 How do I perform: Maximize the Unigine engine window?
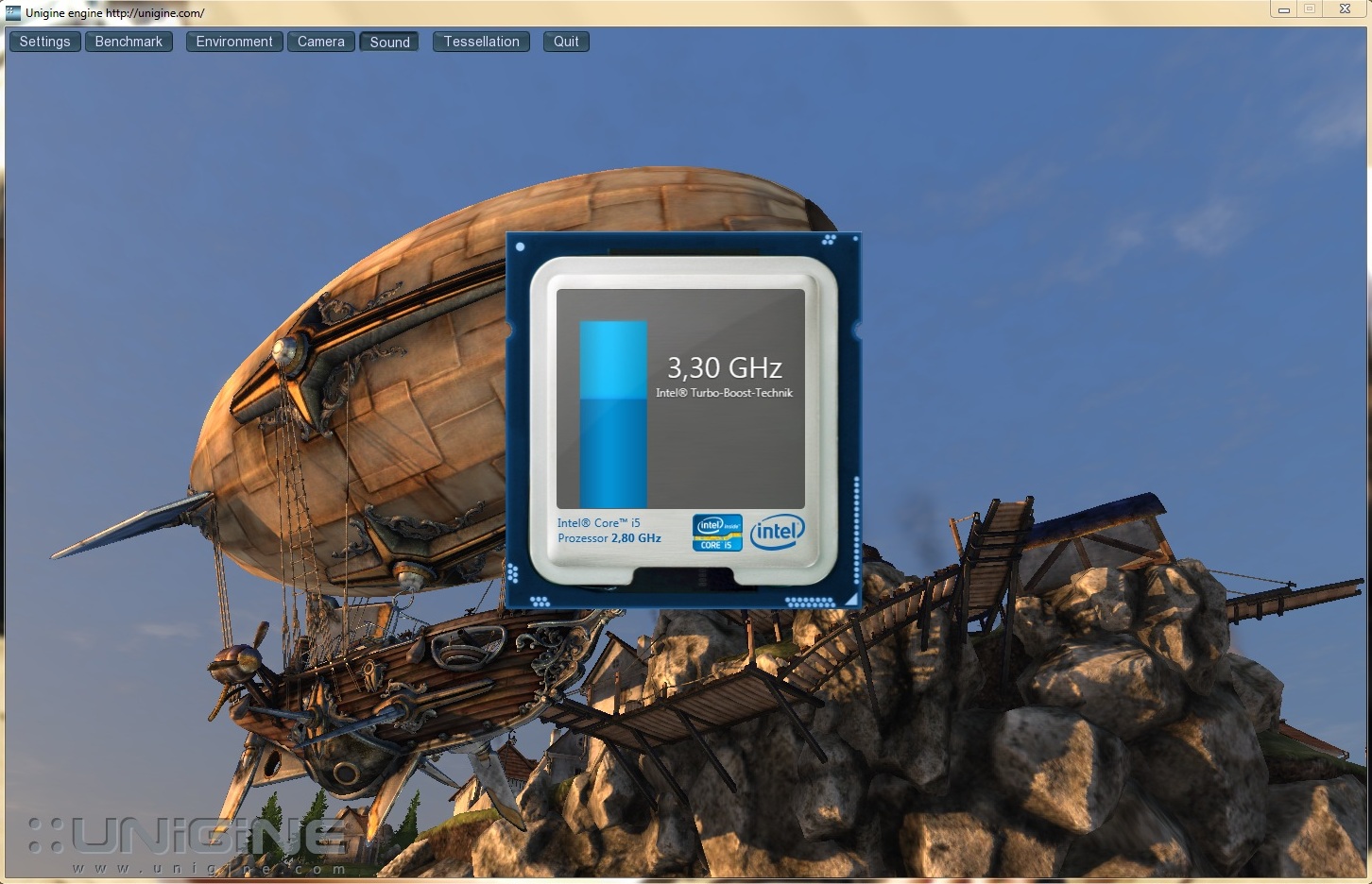1310,10
